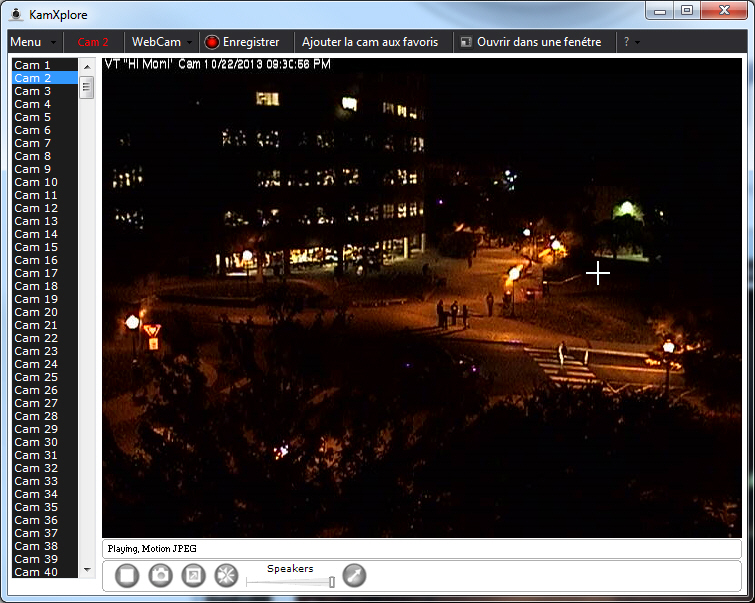Load Cam 35 from the list
This screenshot has width=755, height=603.
pyautogui.click(x=45, y=507)
